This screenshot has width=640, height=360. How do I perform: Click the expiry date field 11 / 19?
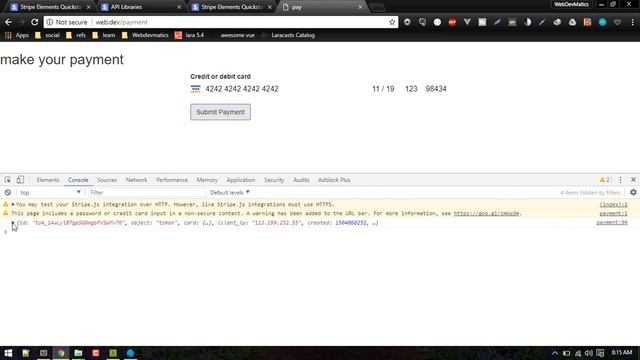[x=383, y=89]
